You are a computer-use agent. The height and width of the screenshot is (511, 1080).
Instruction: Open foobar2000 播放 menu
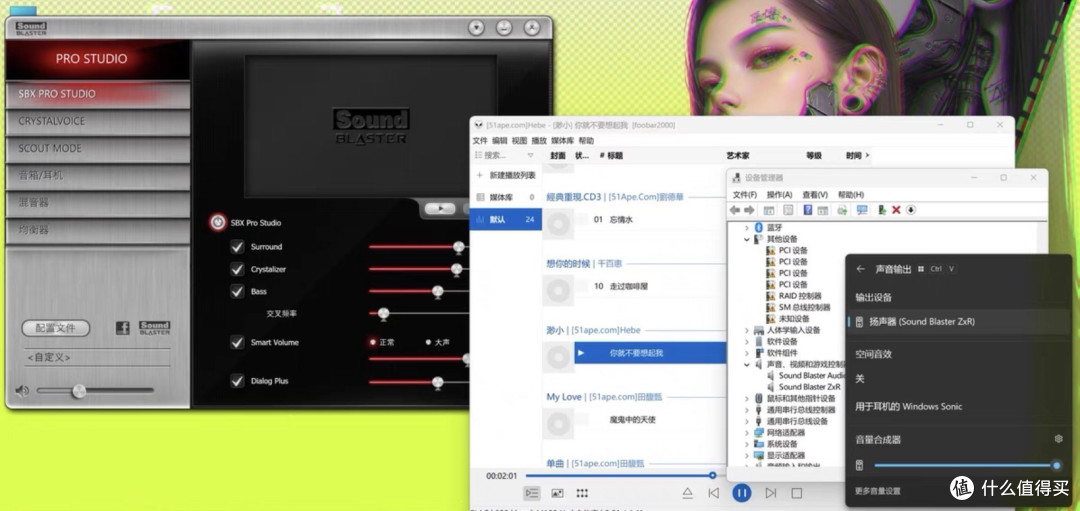[539, 140]
